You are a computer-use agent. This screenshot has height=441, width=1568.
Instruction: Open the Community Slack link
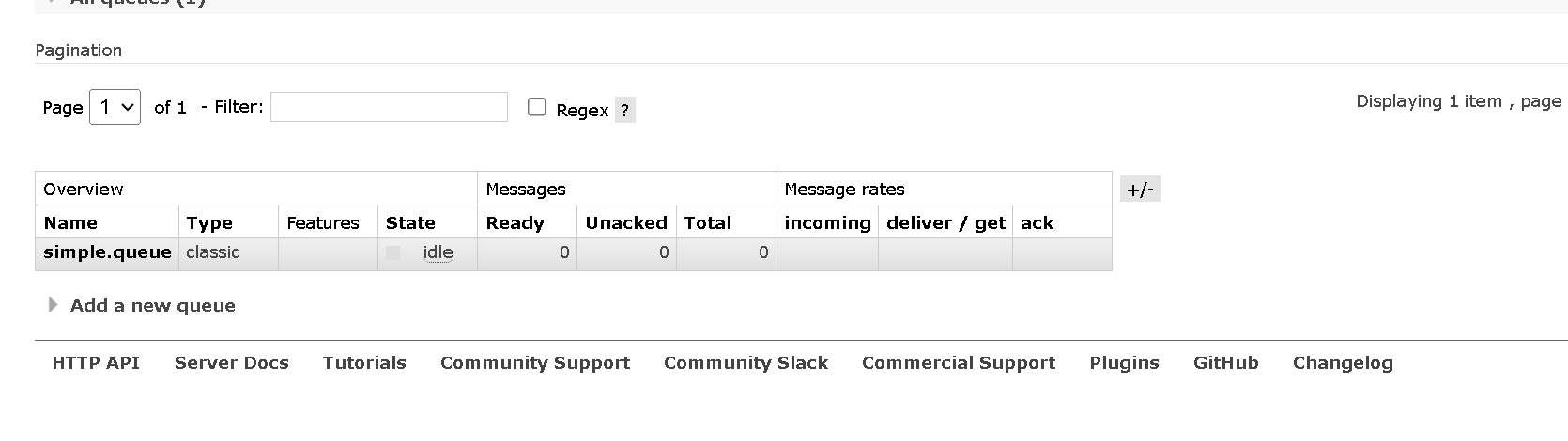coord(746,363)
